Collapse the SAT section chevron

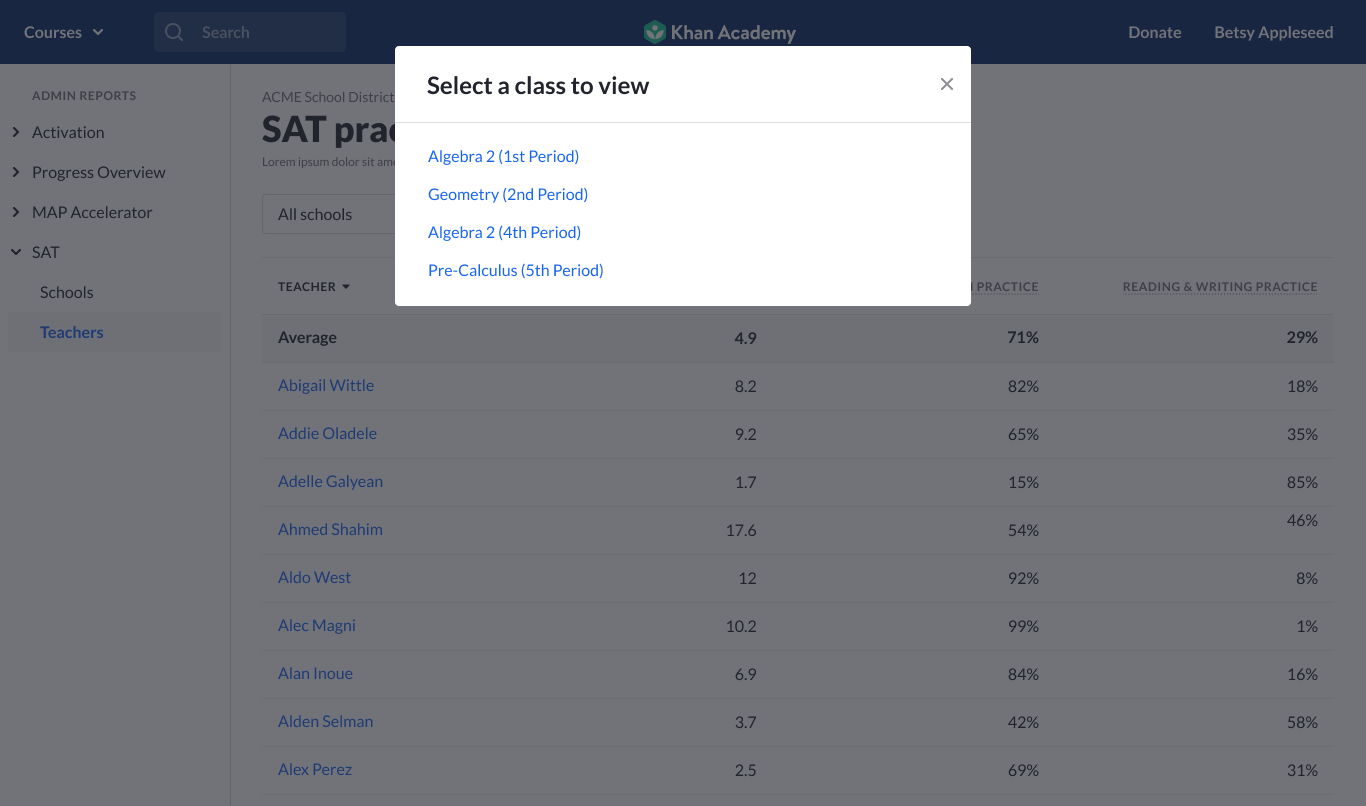pyautogui.click(x=16, y=252)
